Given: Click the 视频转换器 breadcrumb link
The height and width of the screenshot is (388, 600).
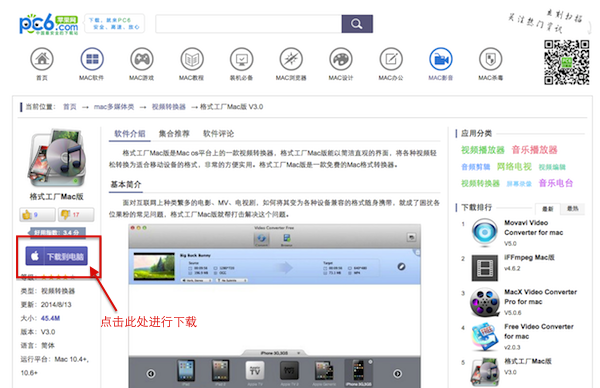Looking at the screenshot, I should click(169, 107).
